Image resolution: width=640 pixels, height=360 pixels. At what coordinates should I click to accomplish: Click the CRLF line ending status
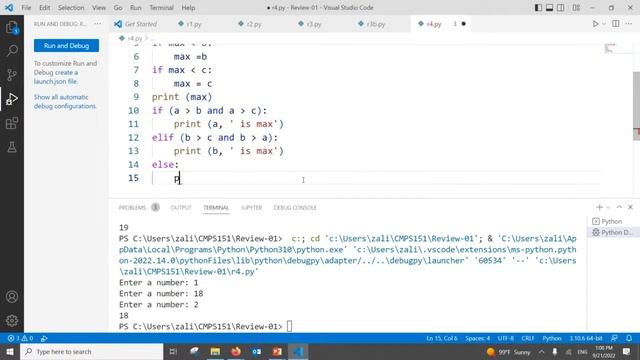pyautogui.click(x=528, y=338)
